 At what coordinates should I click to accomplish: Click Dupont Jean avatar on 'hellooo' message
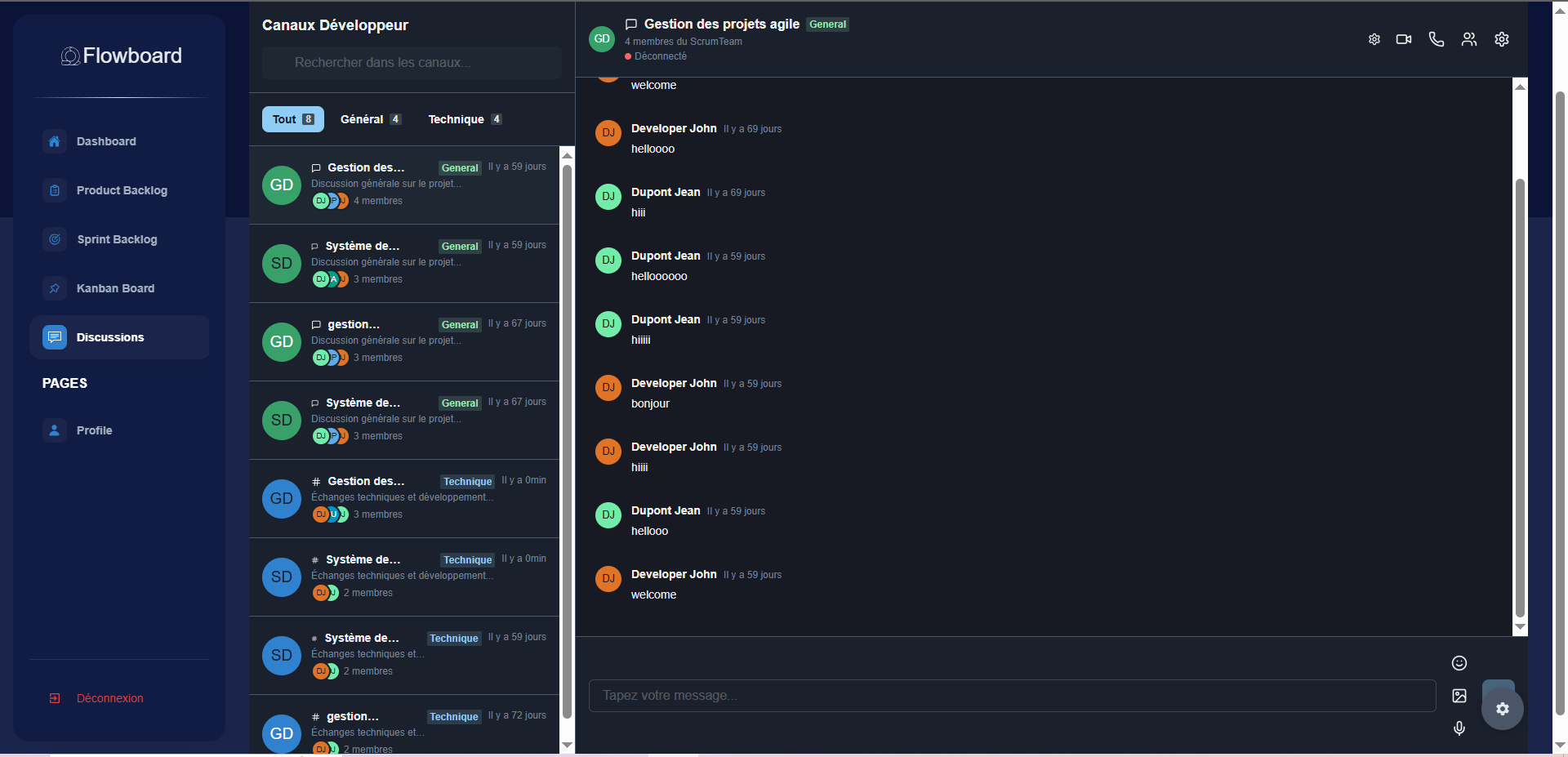click(x=608, y=515)
